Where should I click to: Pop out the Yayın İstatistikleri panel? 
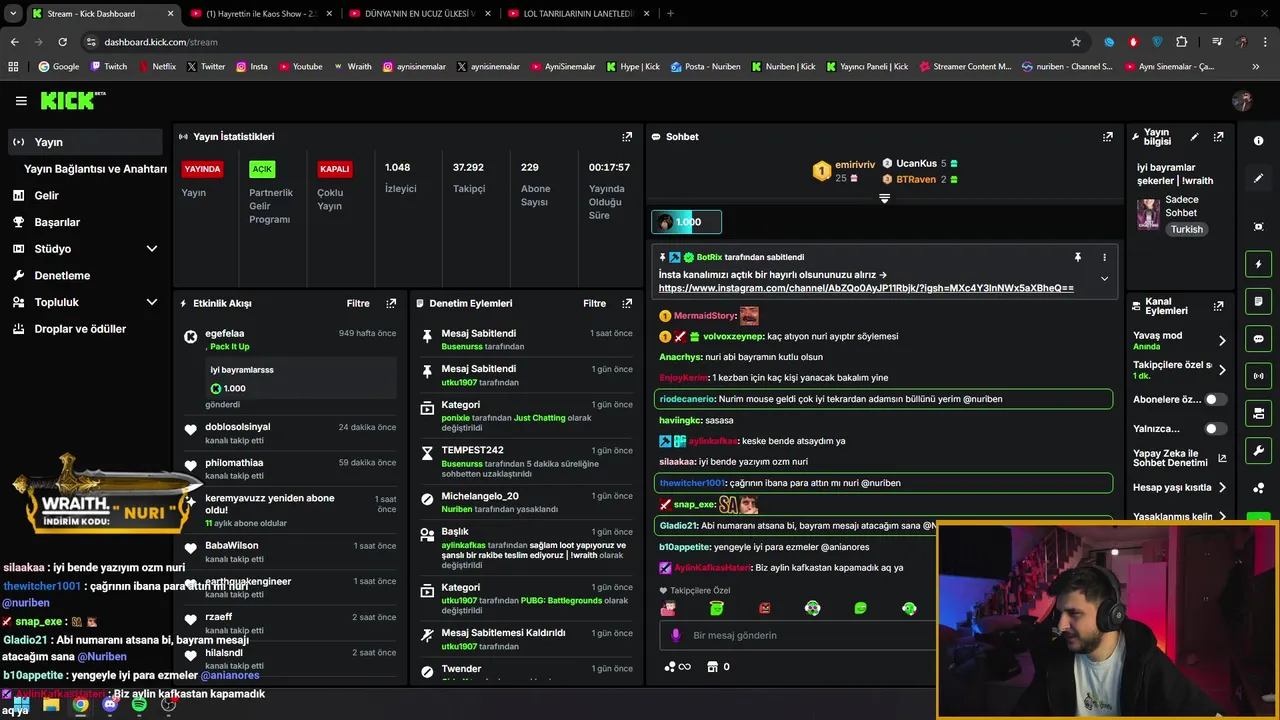(627, 137)
